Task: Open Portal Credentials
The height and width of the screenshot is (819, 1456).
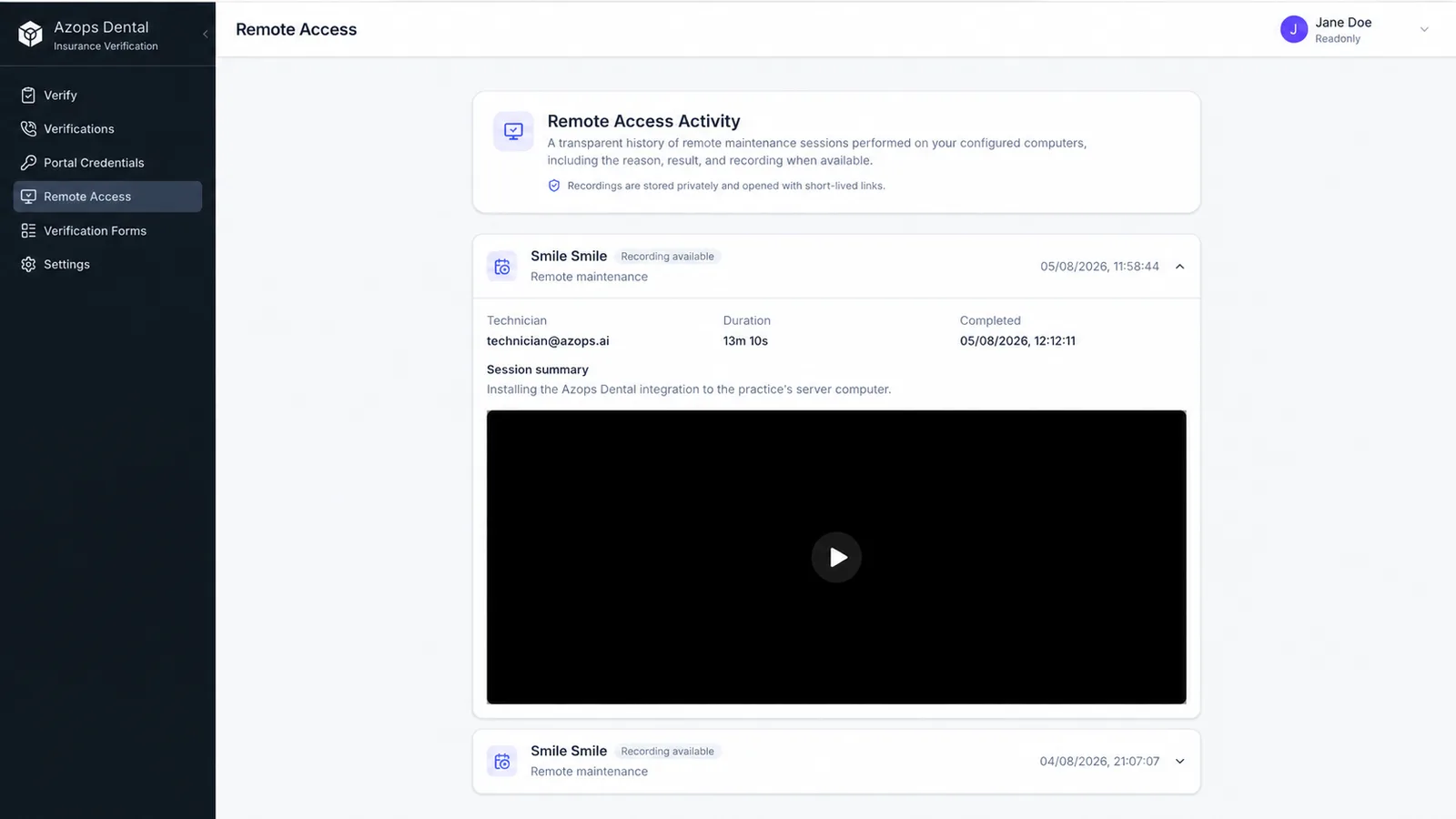Action: (107, 162)
